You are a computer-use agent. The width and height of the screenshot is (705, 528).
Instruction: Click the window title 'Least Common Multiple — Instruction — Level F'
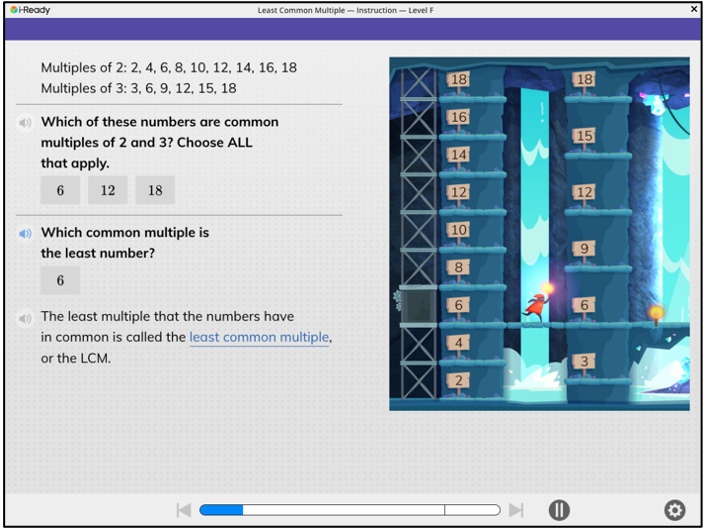[x=345, y=10]
